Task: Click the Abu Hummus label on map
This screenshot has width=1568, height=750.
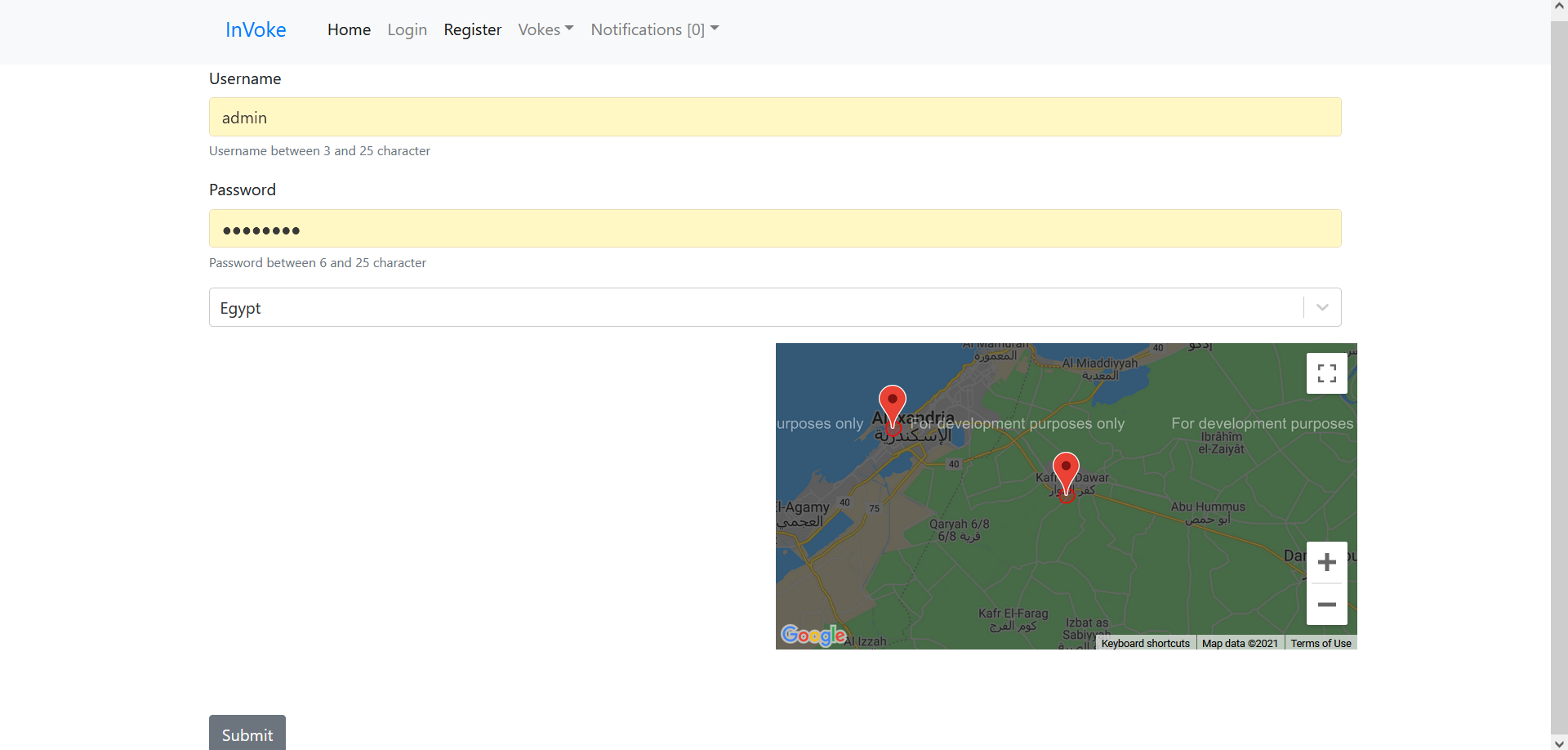Action: [1208, 512]
